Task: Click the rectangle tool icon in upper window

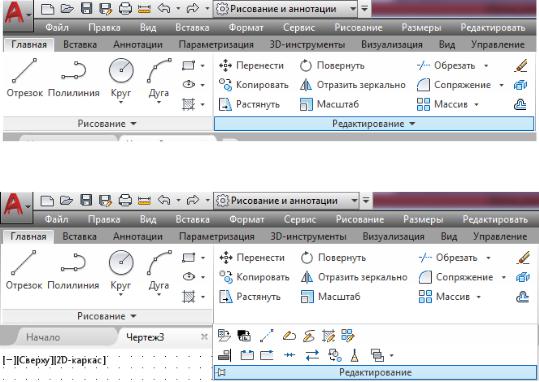Action: click(188, 65)
